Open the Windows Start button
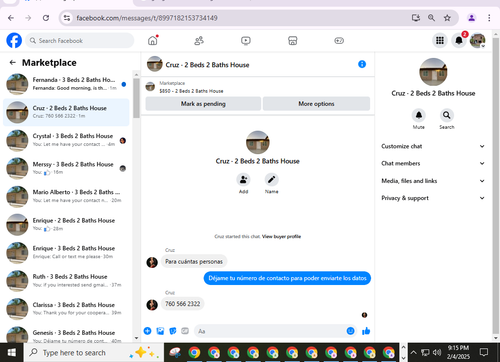Viewport: 500px width, 362px height. [x=12, y=352]
